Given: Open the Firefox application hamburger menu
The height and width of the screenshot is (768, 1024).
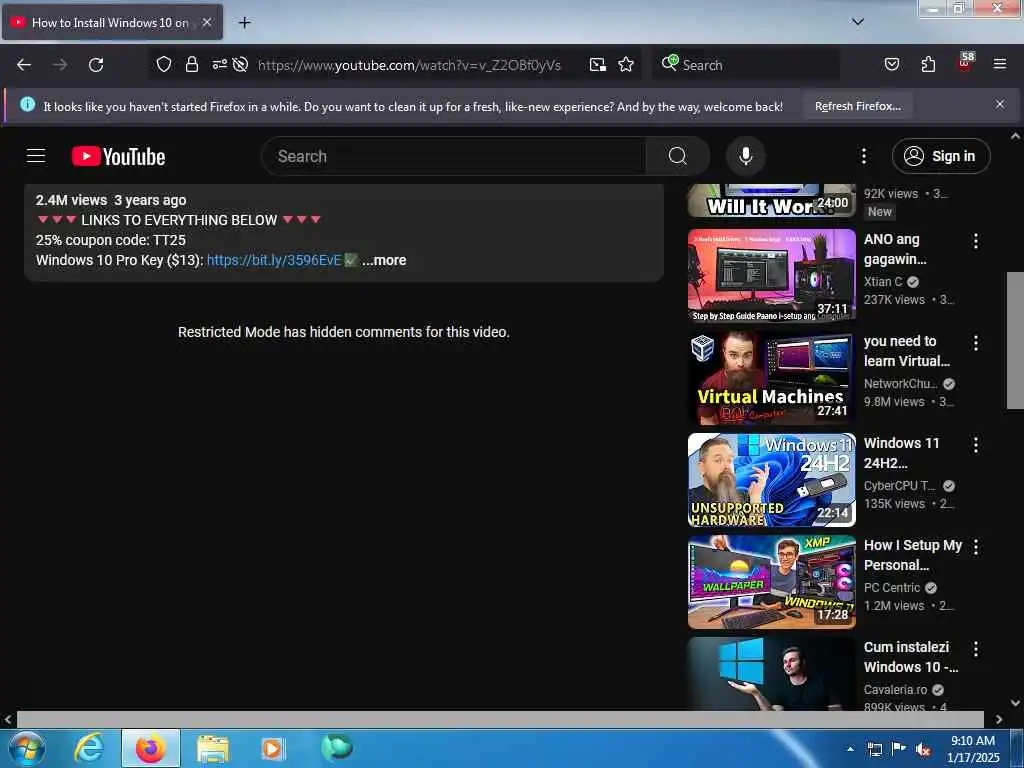Looking at the screenshot, I should (x=999, y=64).
